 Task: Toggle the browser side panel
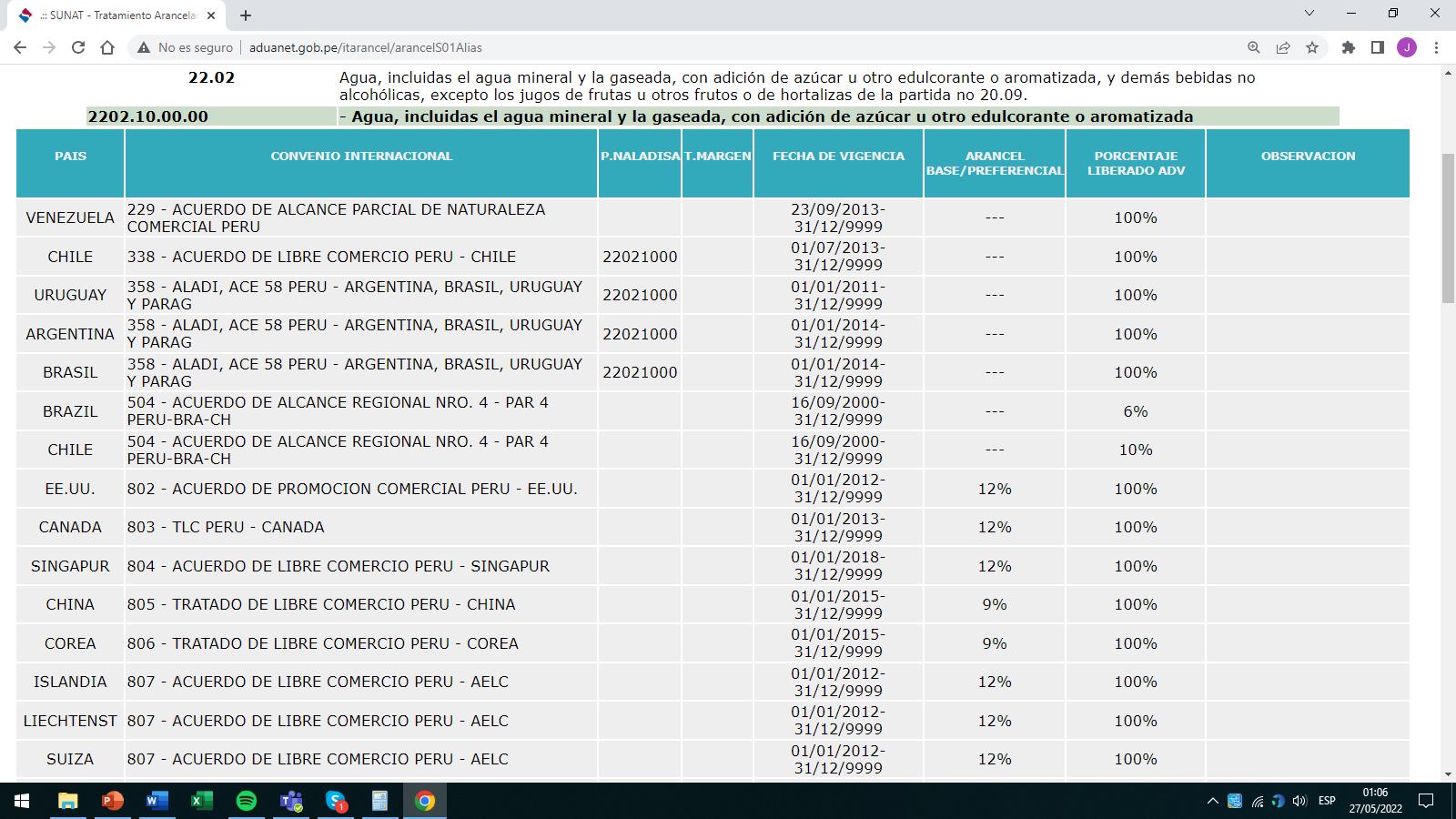(x=1378, y=47)
